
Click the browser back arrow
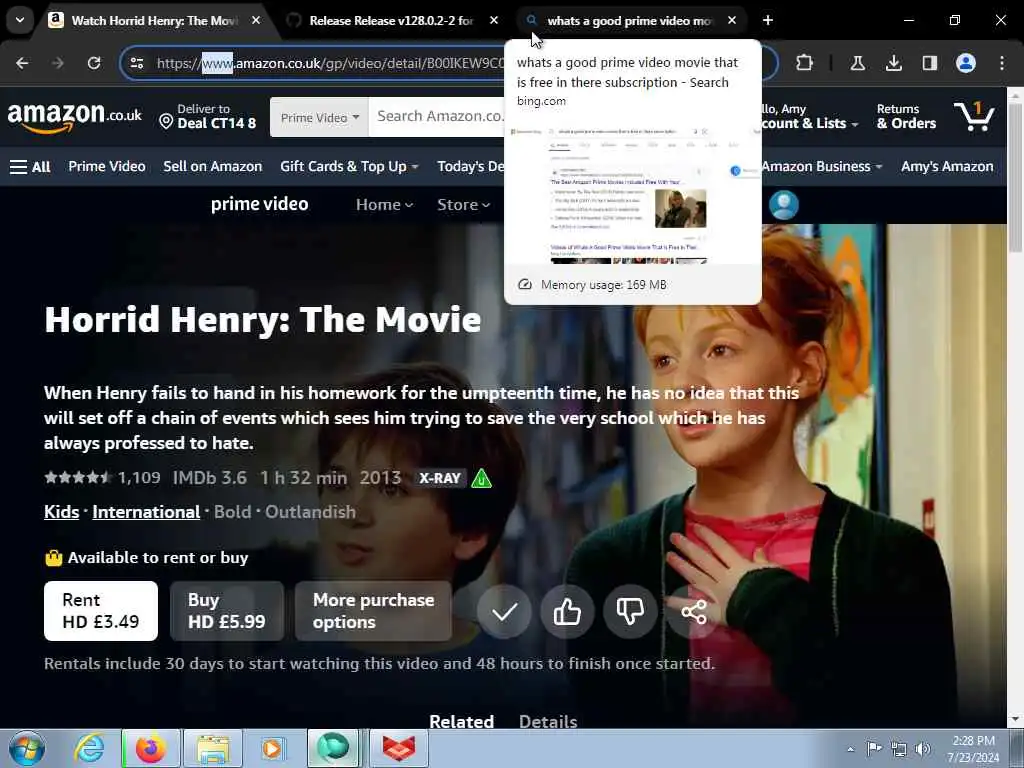coord(22,63)
